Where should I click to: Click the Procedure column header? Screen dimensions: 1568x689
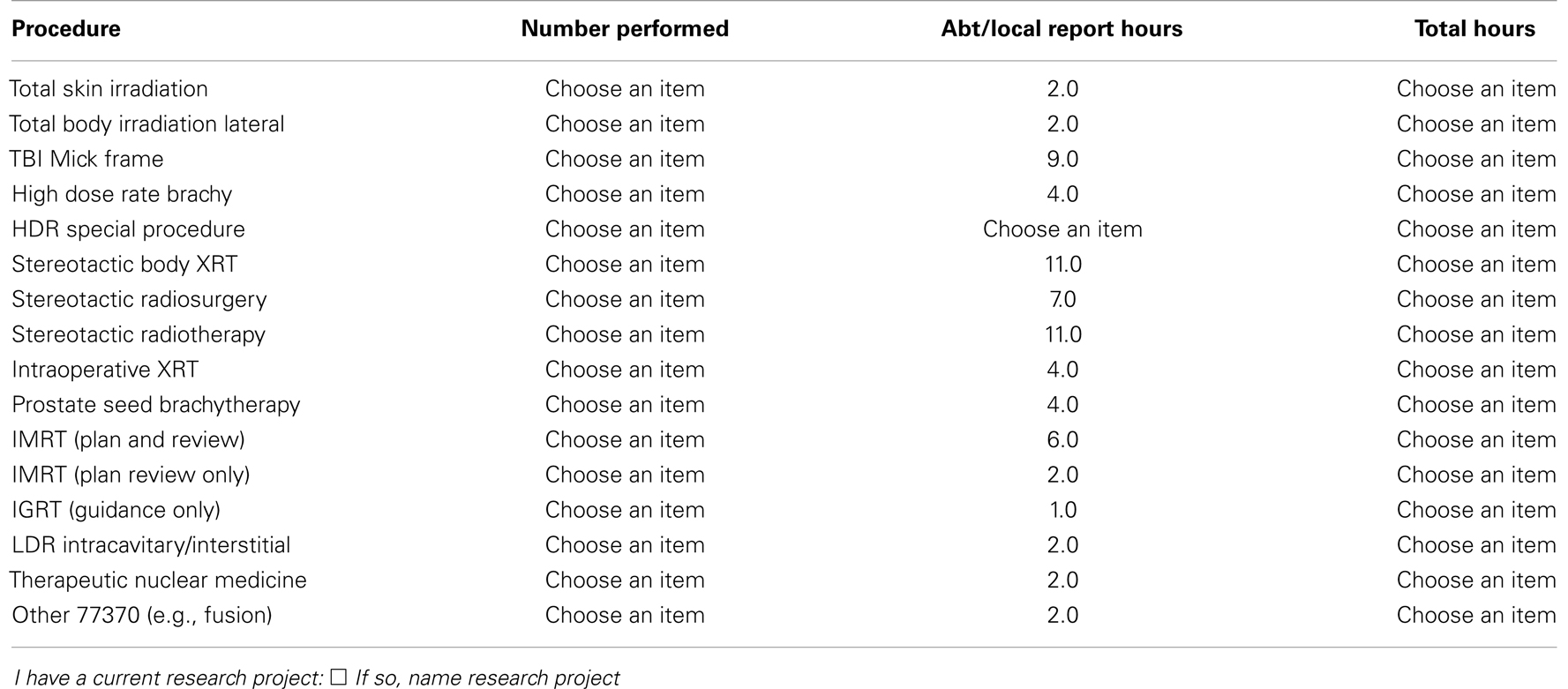66,29
